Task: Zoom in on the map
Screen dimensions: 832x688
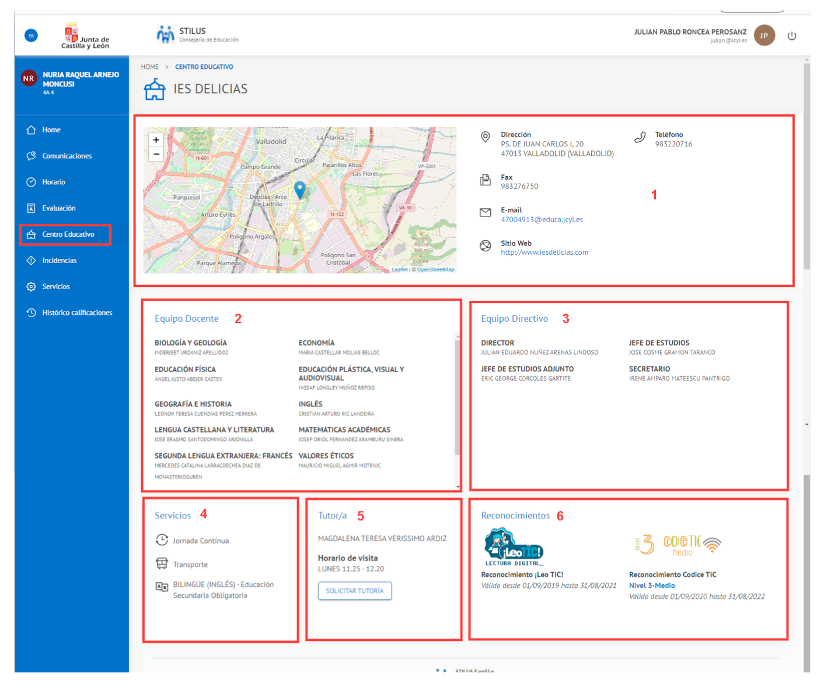Action: click(x=156, y=141)
